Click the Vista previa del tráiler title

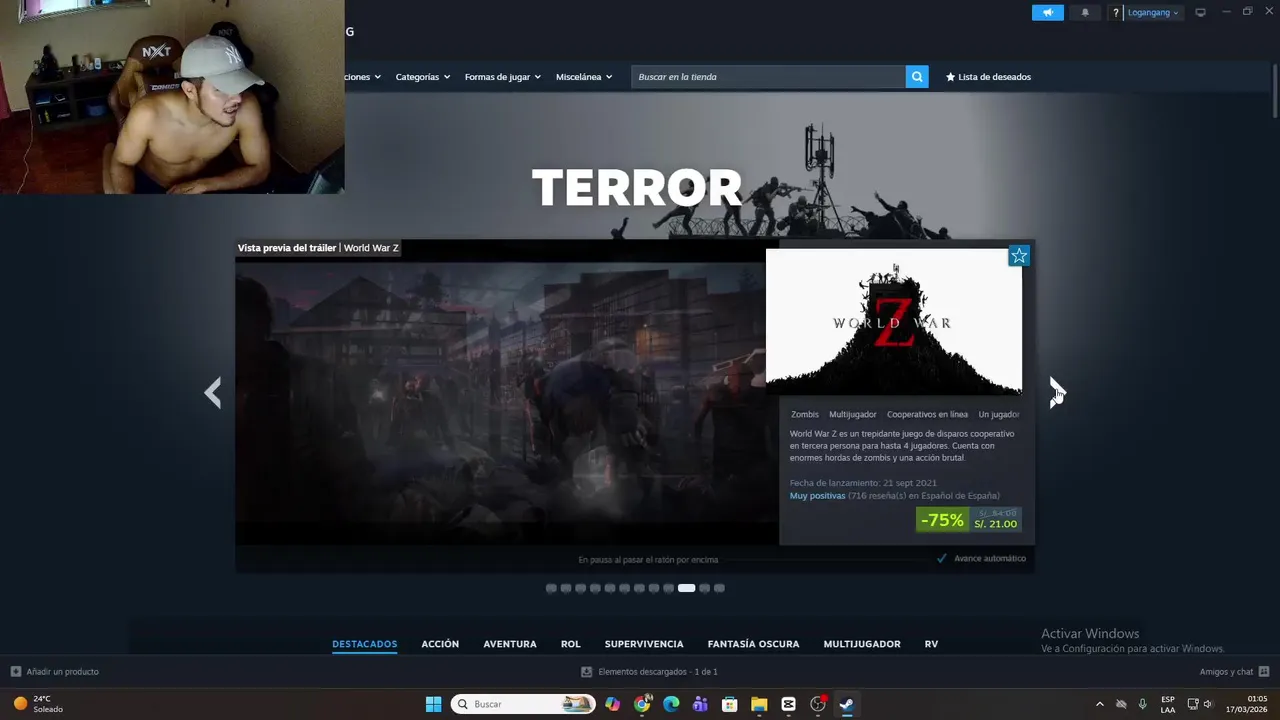coord(287,248)
